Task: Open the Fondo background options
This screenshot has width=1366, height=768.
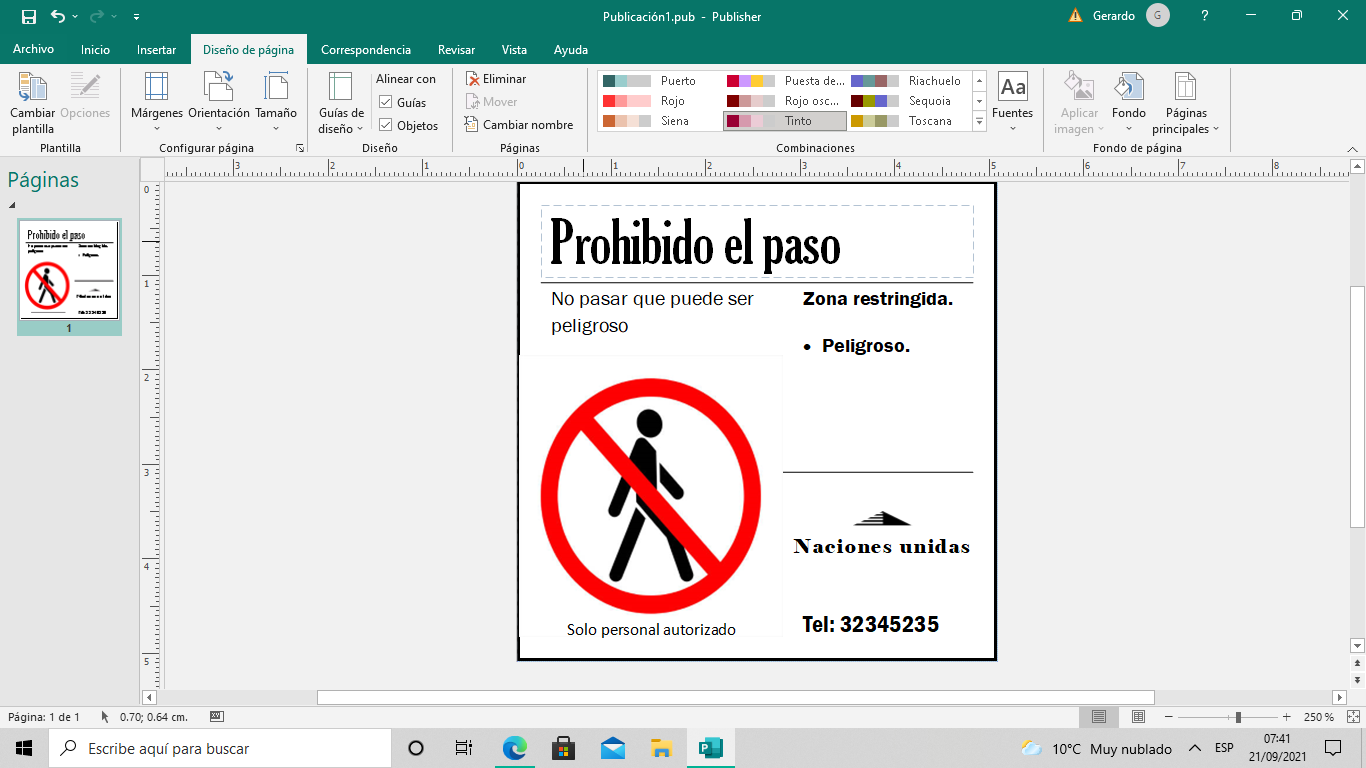Action: [x=1129, y=103]
